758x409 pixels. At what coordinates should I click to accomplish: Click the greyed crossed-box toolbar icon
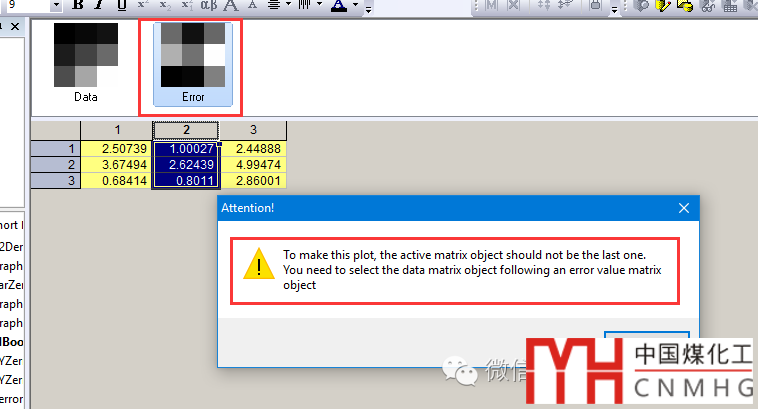pyautogui.click(x=513, y=5)
